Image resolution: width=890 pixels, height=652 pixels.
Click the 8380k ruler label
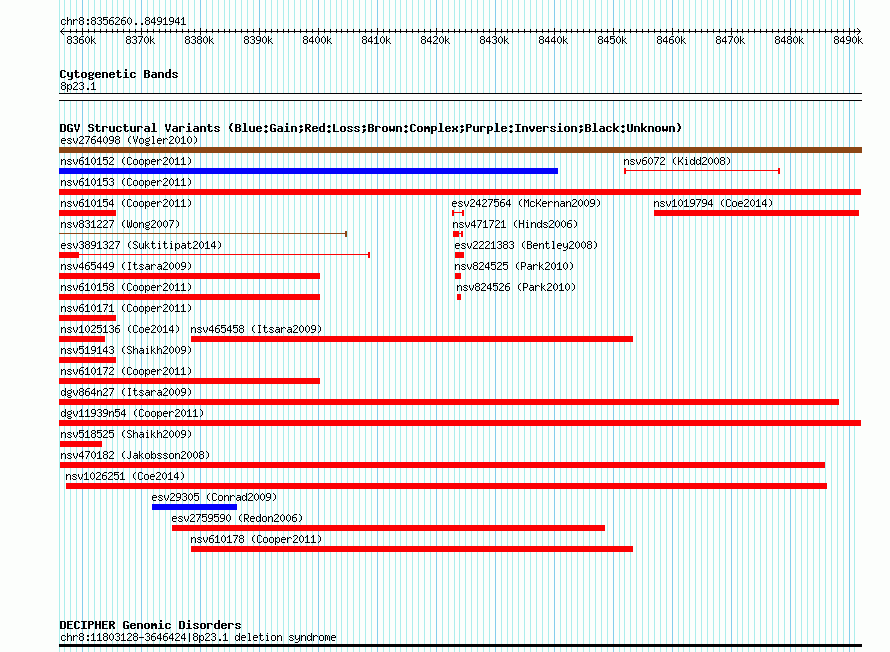click(x=199, y=40)
